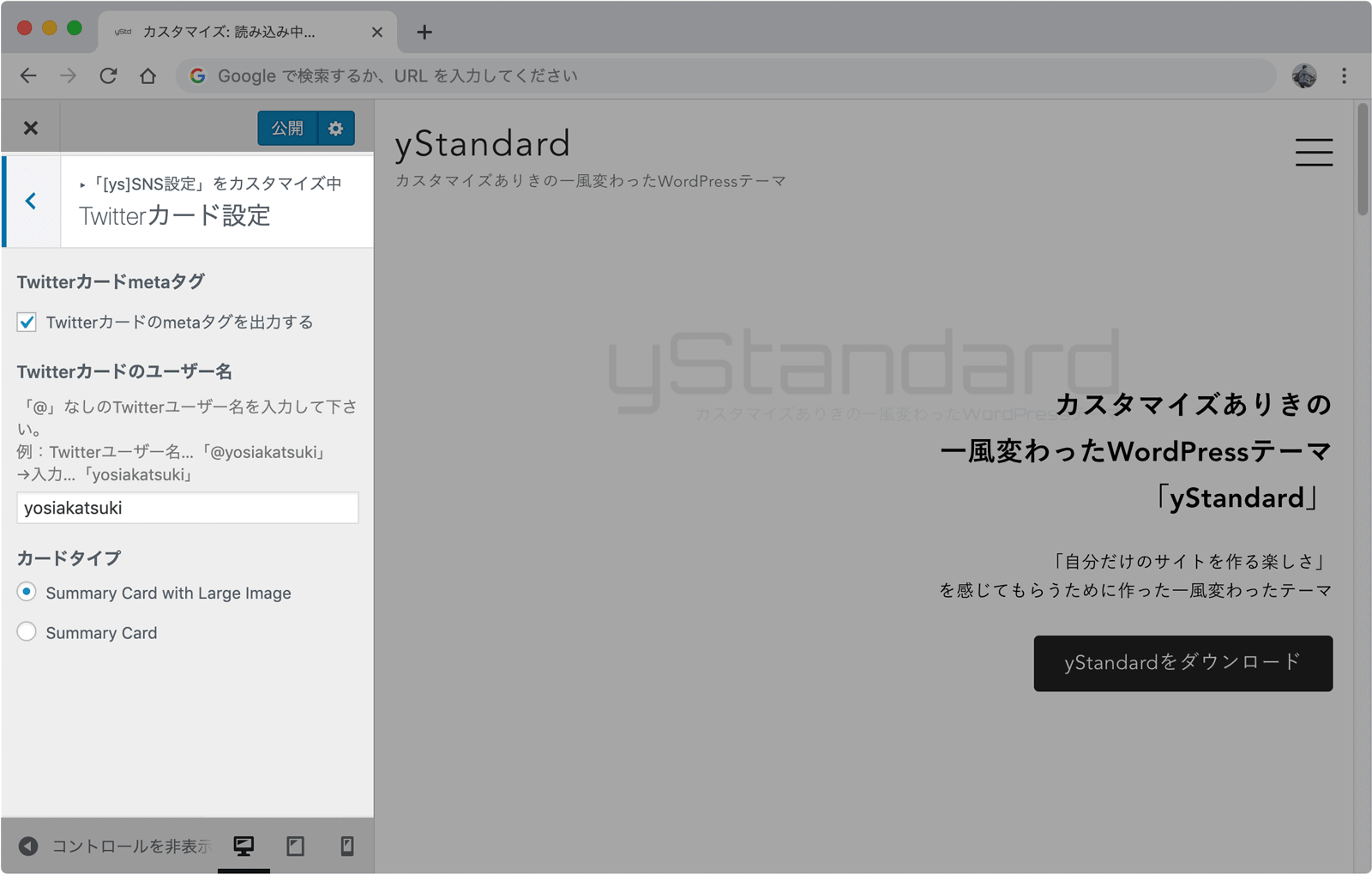Toggle Twitterカードのmetaタグを出力する checkbox
This screenshot has height=874, width=1372.
27,322
